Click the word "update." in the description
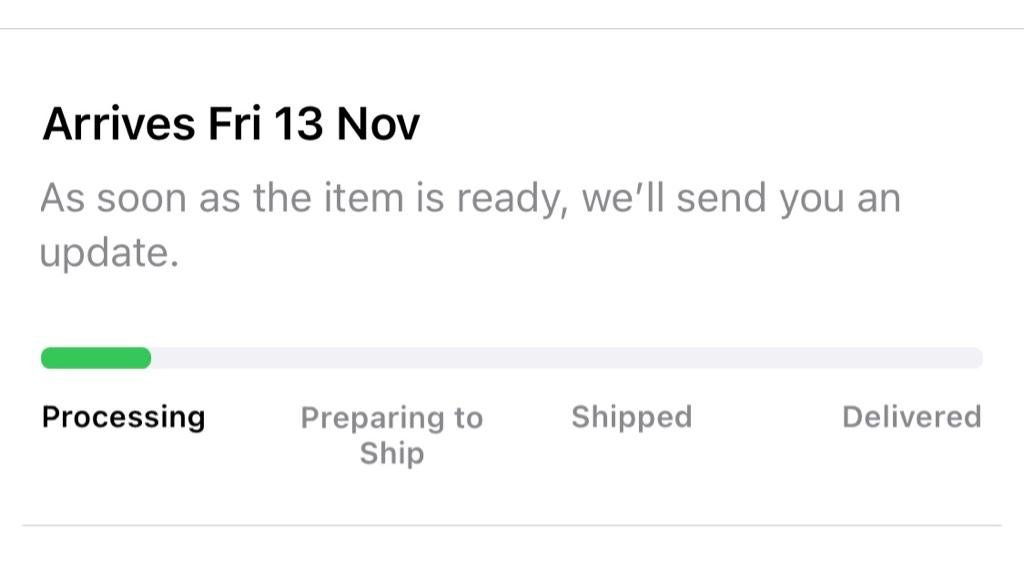1024x585 pixels. tap(109, 253)
